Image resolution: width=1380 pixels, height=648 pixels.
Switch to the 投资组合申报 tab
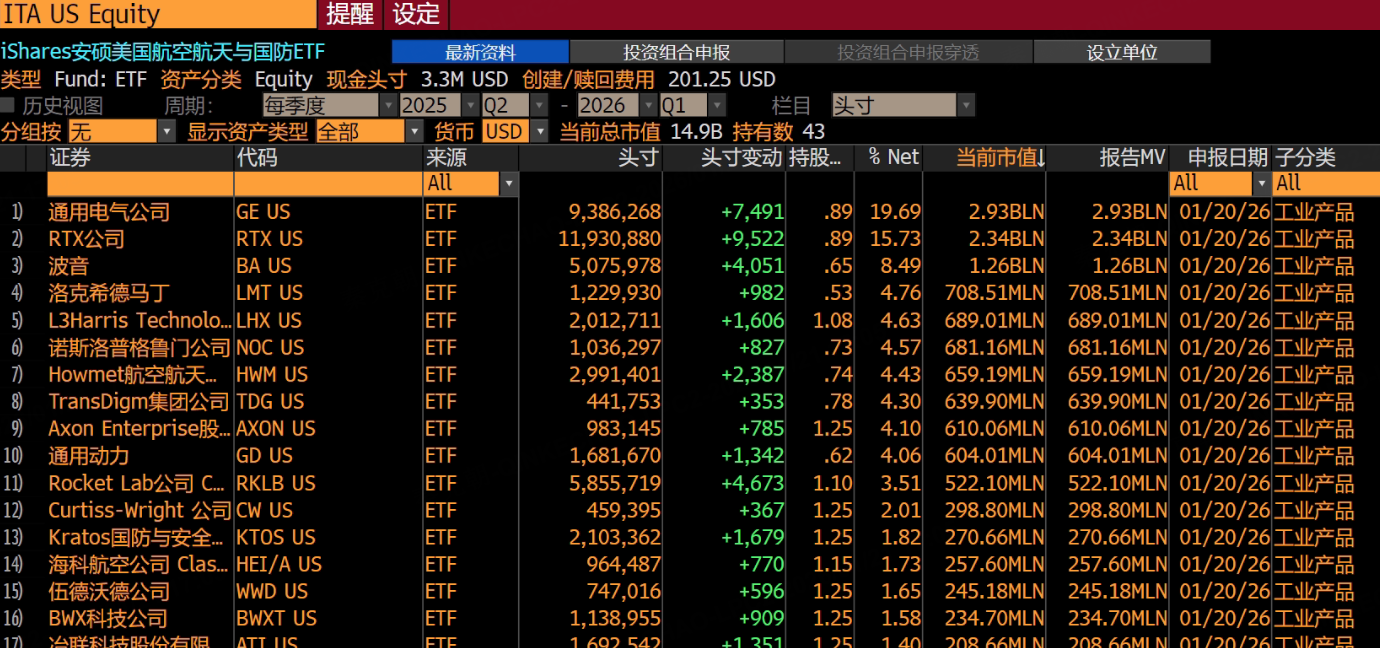677,52
